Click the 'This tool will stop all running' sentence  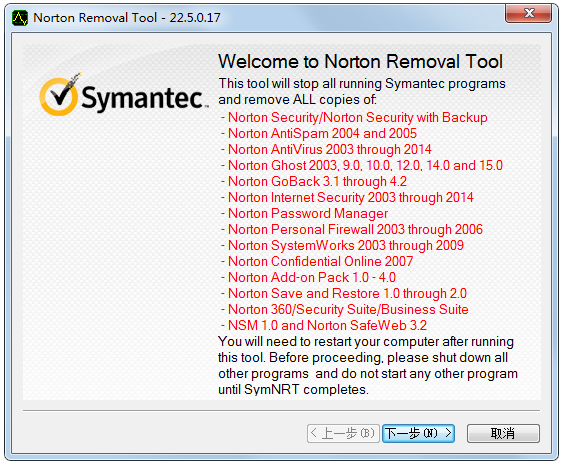click(362, 91)
